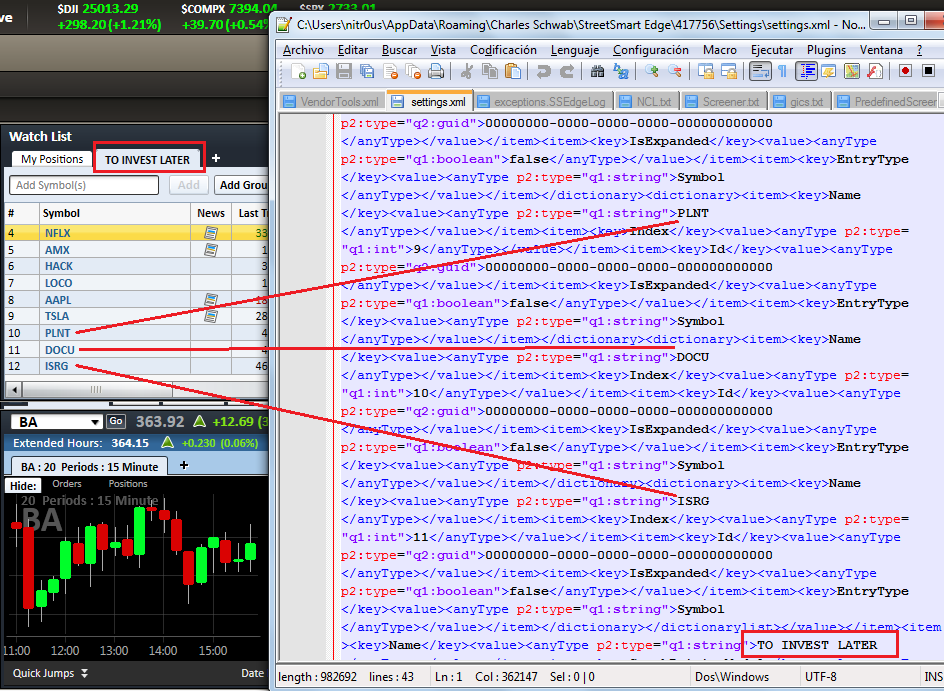Click the News column header
This screenshot has height=691, width=944.
(x=211, y=213)
